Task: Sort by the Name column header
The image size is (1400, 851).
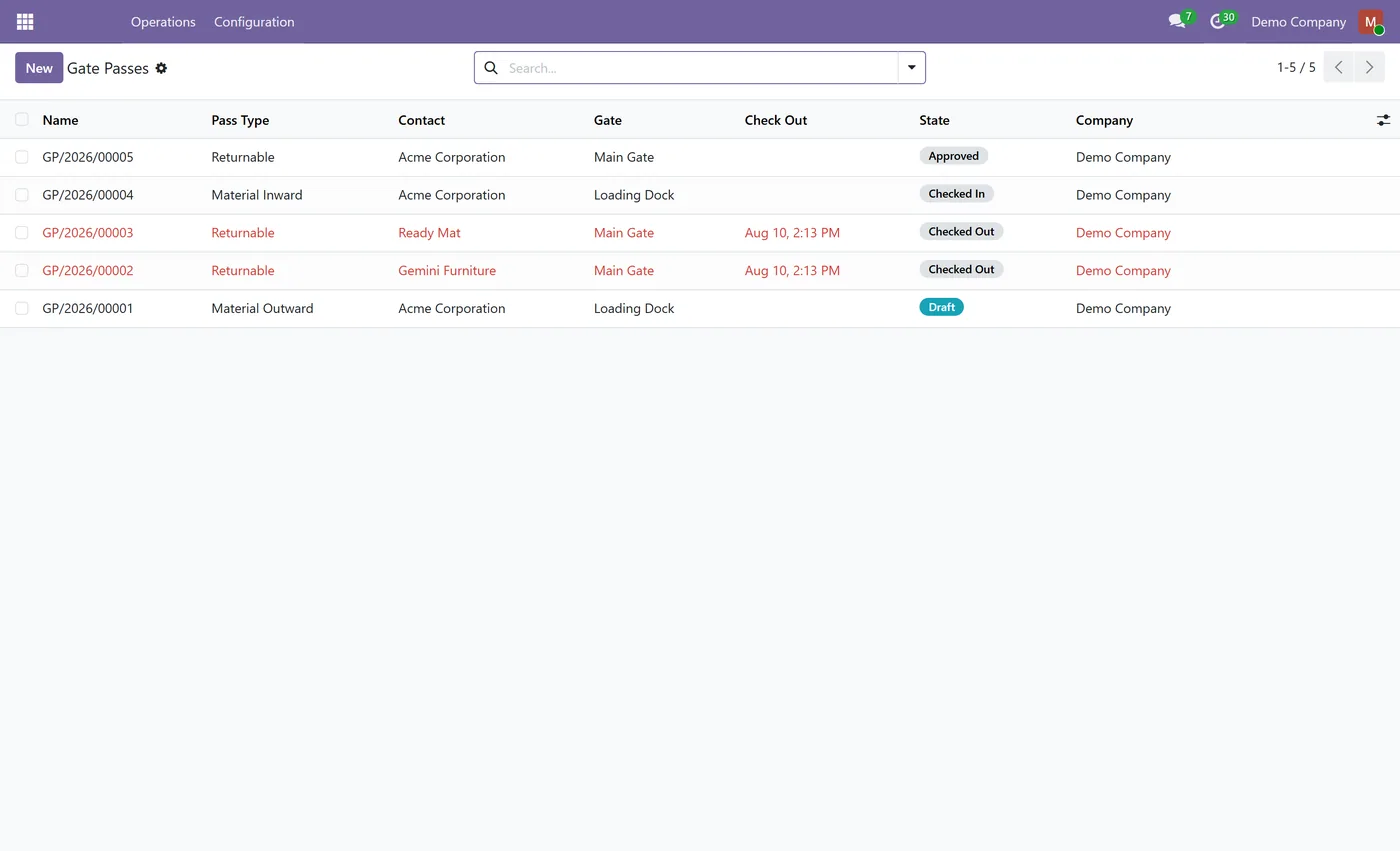Action: point(60,120)
